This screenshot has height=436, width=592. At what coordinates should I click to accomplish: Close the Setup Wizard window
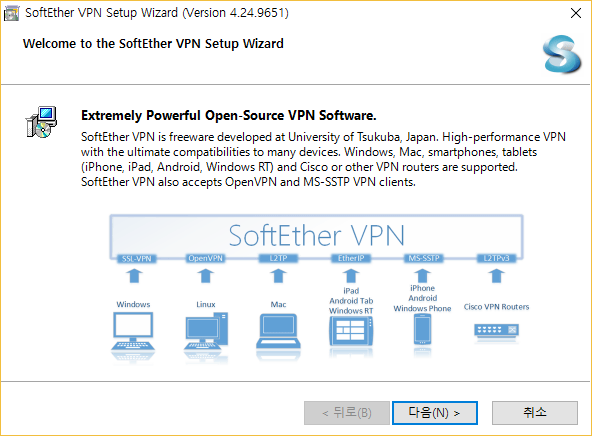coord(576,13)
